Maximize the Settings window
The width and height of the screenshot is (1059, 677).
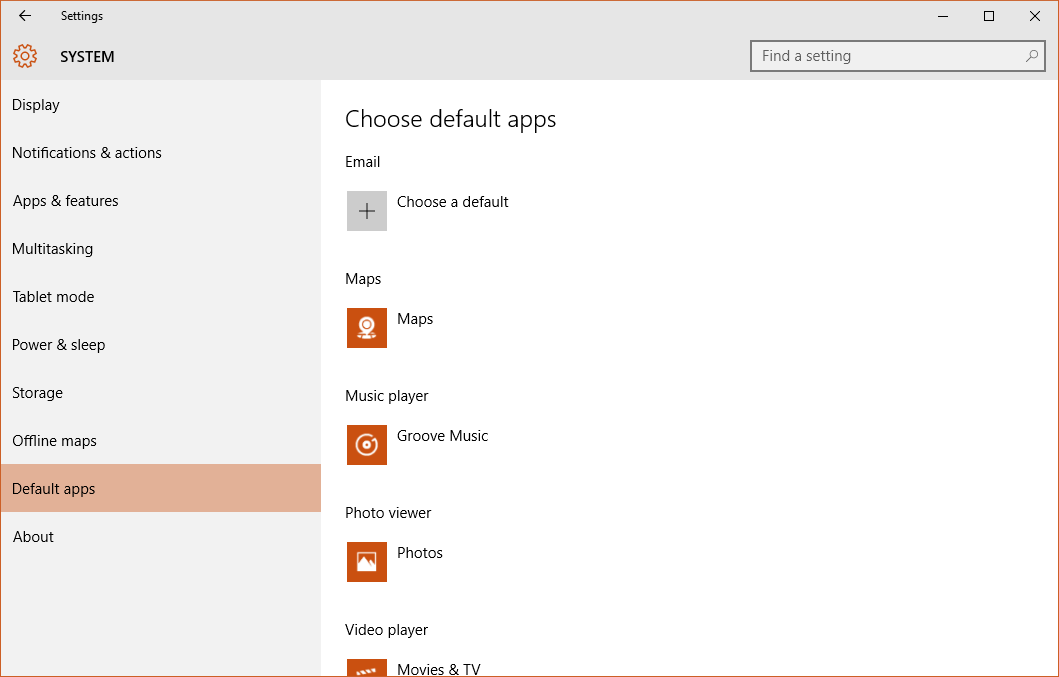click(989, 16)
